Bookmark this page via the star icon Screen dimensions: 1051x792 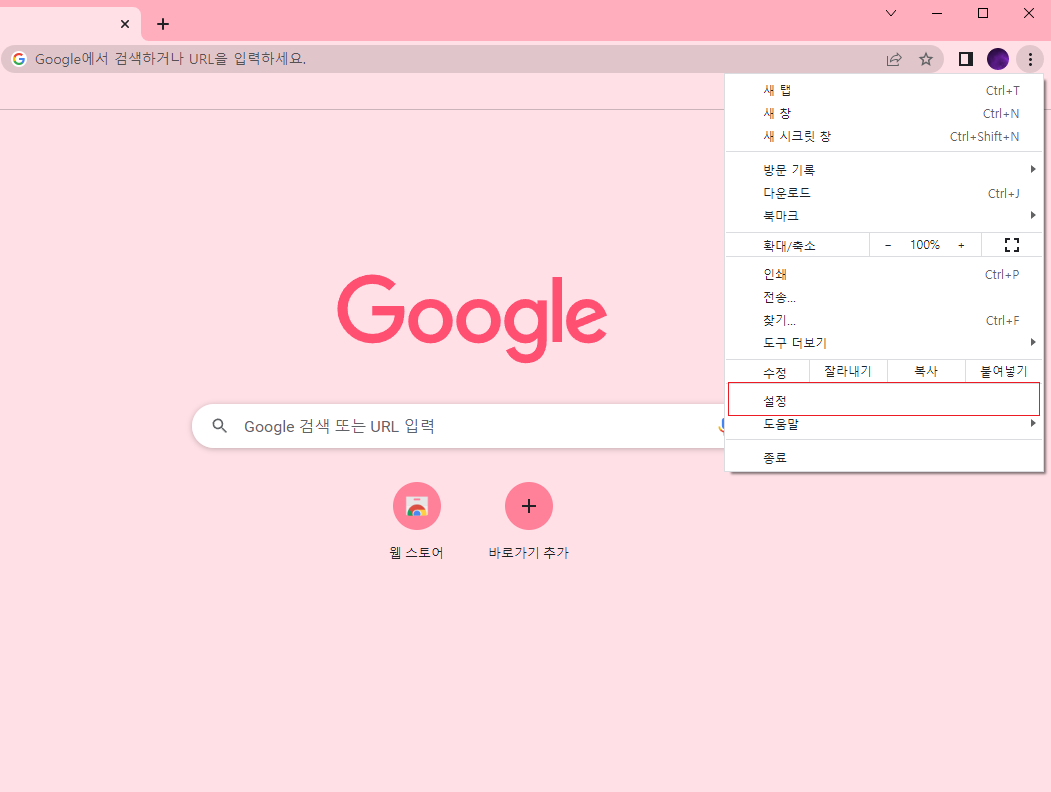926,59
